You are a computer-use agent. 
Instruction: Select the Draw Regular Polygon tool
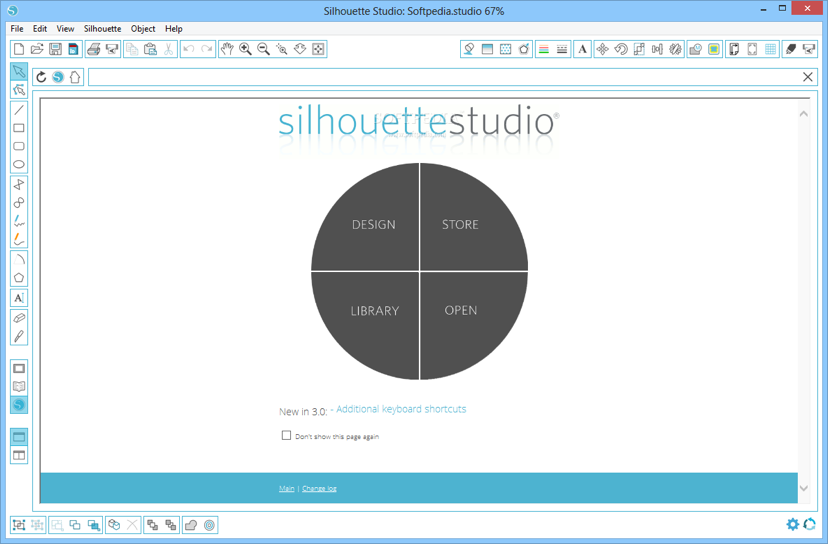point(19,277)
